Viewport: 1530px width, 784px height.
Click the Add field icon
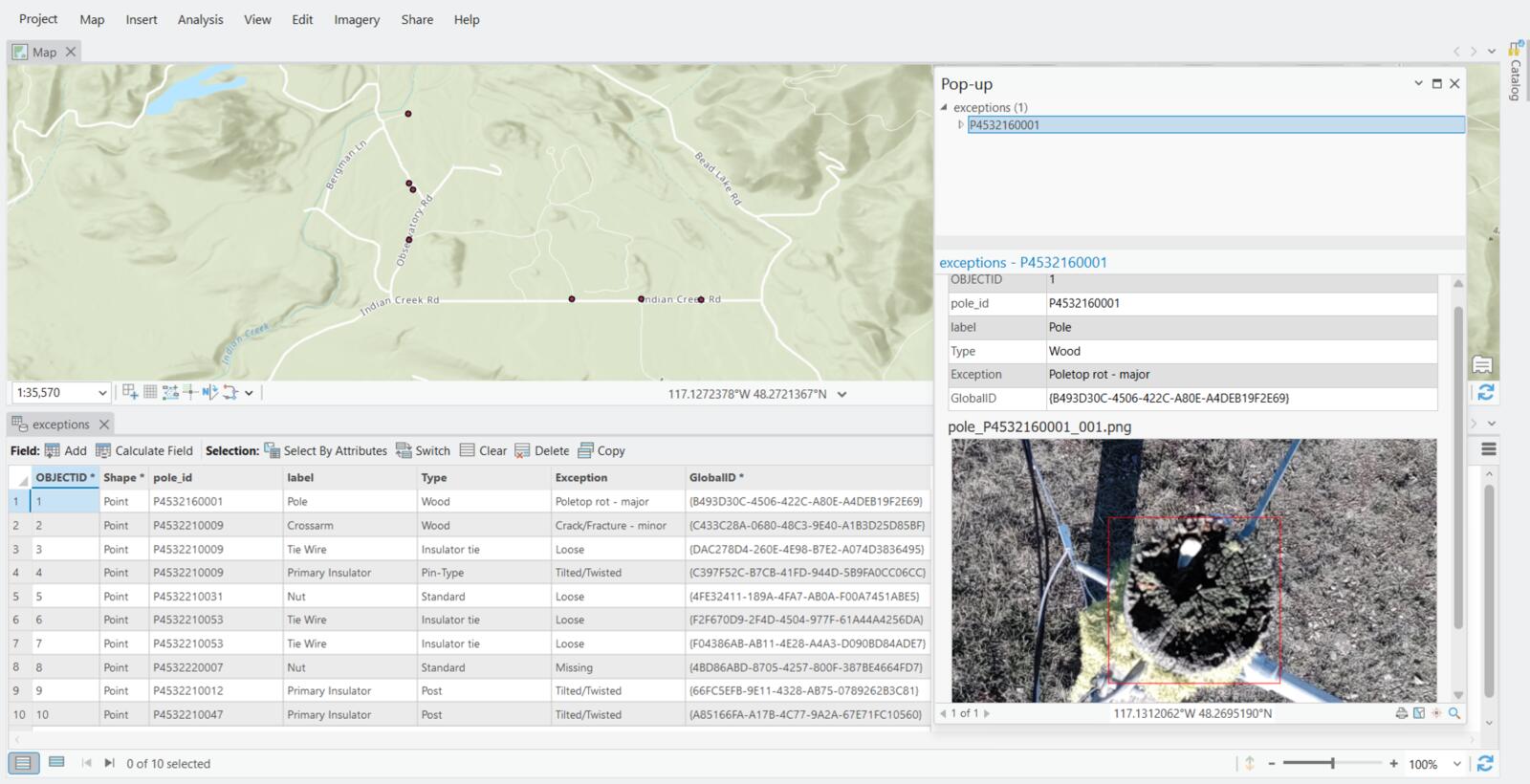pyautogui.click(x=65, y=450)
